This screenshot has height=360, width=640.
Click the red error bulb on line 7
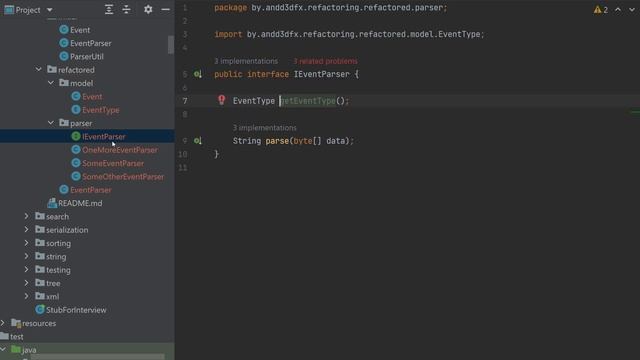pyautogui.click(x=221, y=100)
